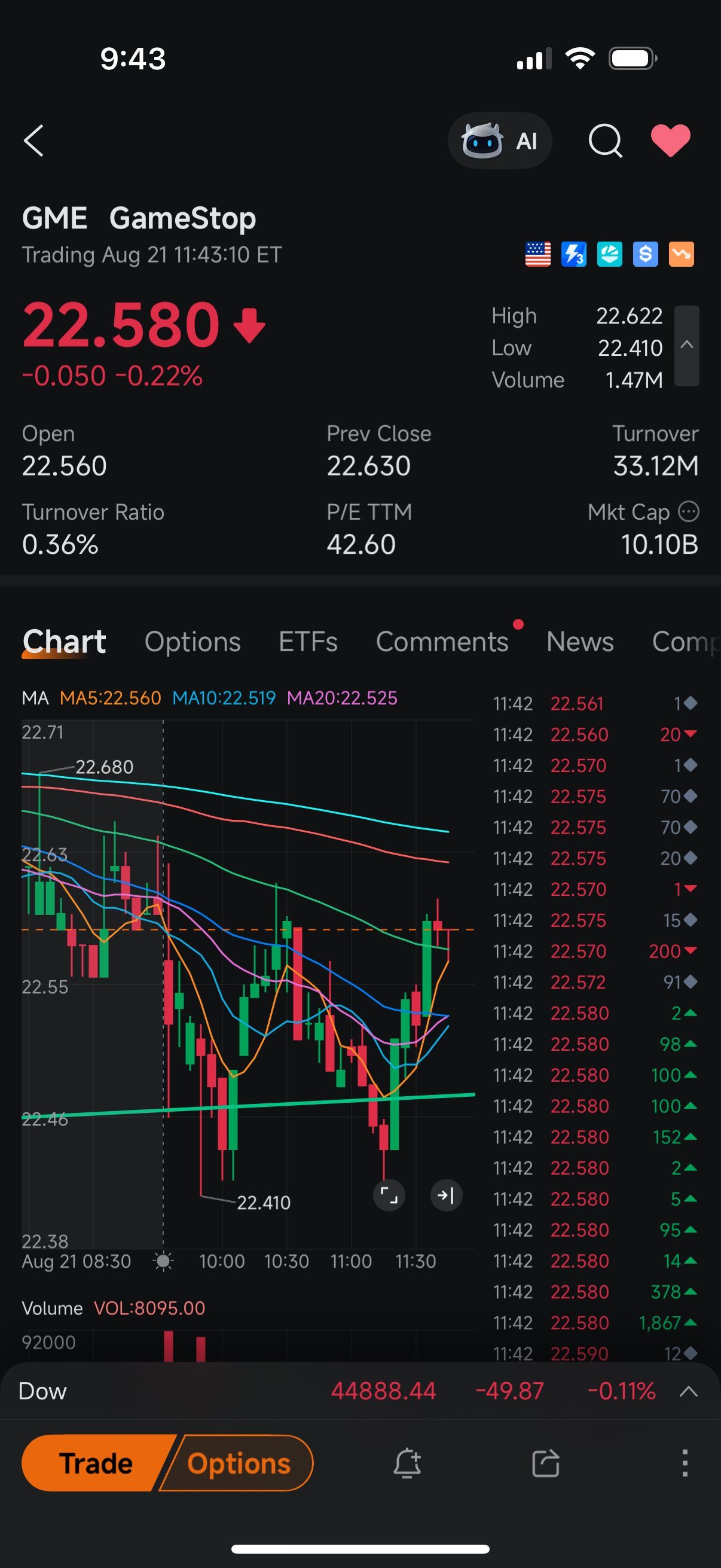Tap the P/E TTM value 42.60
This screenshot has width=721, height=1568.
point(362,544)
